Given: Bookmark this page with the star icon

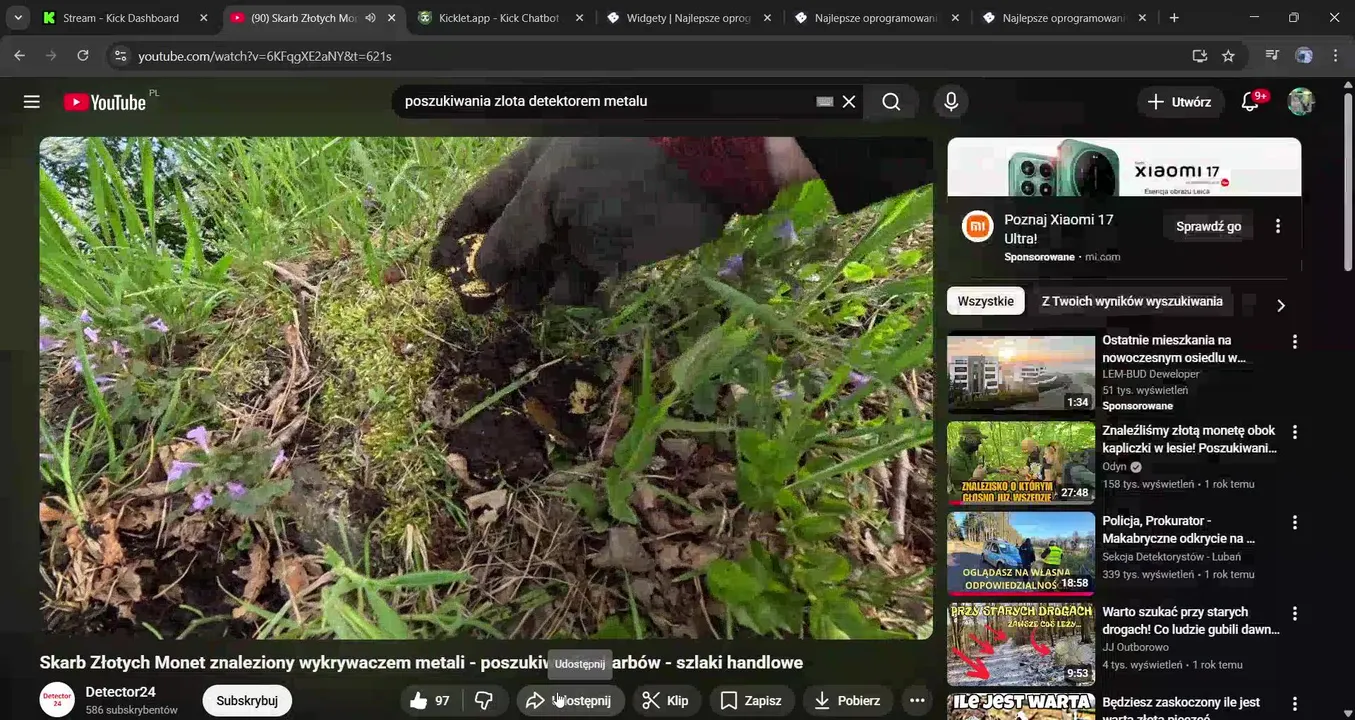Looking at the screenshot, I should [x=1228, y=56].
